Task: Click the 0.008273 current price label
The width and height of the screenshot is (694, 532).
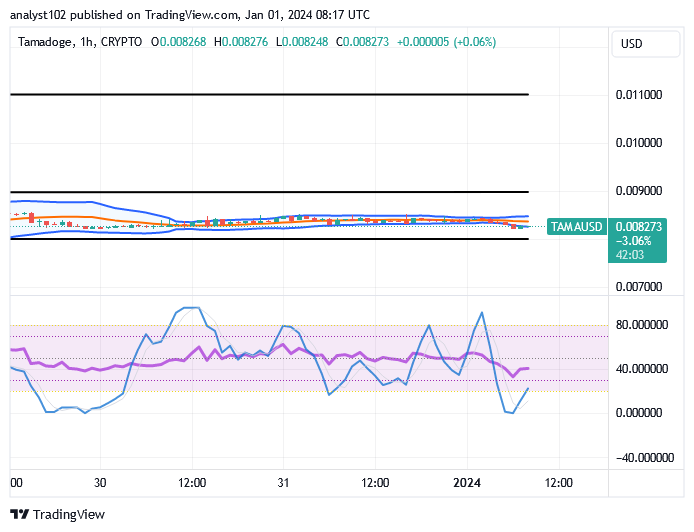Action: (x=635, y=227)
